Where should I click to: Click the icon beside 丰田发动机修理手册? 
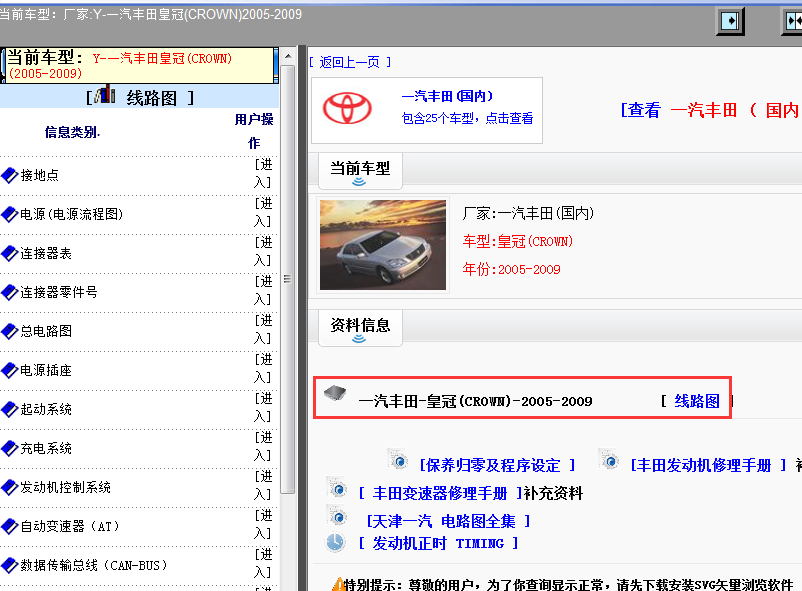[610, 461]
